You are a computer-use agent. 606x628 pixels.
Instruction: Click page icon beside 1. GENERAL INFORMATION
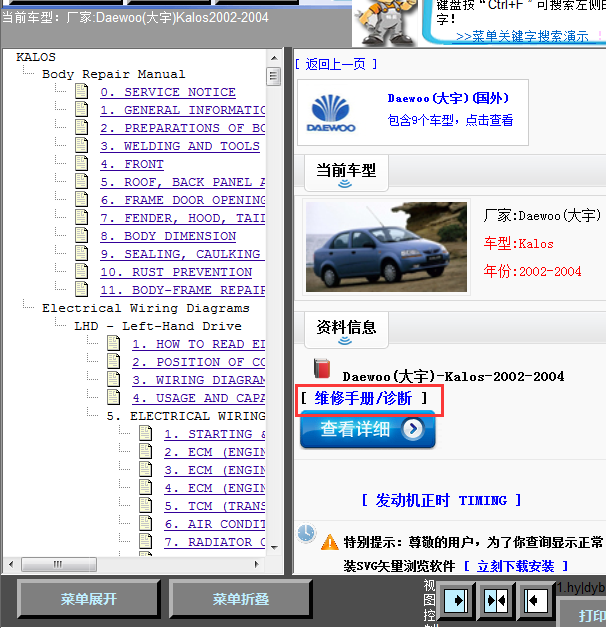[x=82, y=109]
